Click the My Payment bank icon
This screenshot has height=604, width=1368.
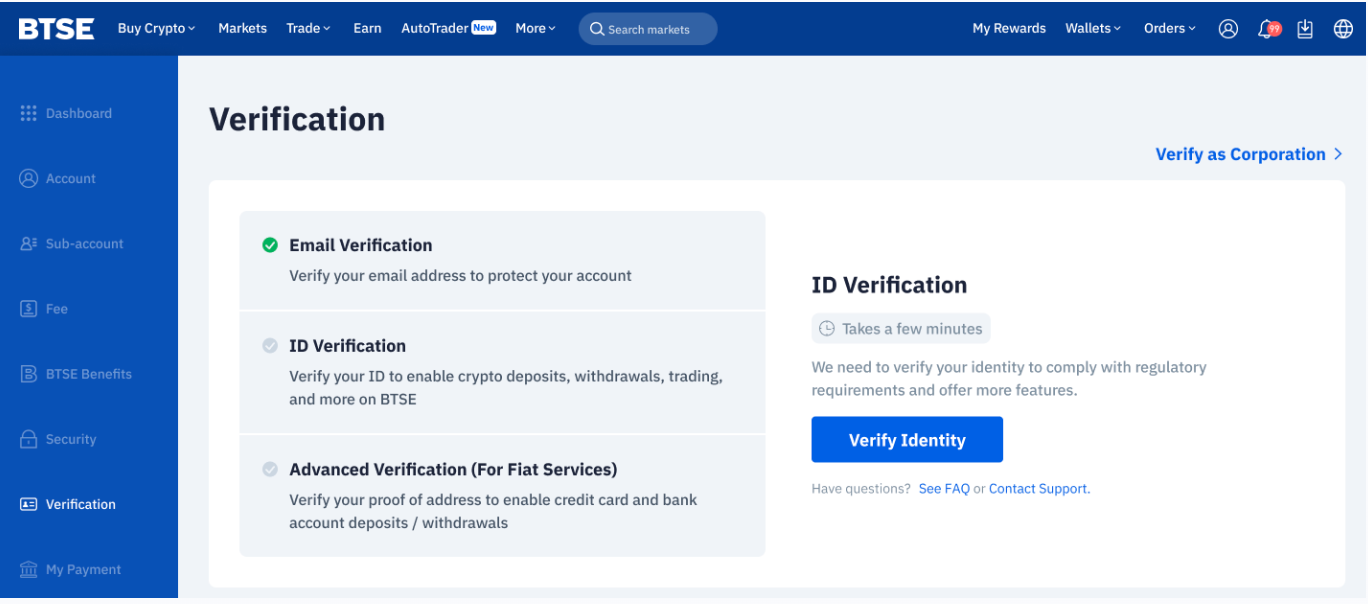tap(29, 569)
